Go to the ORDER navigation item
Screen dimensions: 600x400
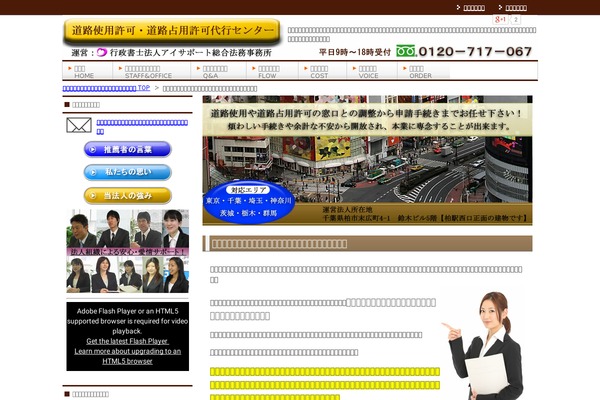point(423,72)
